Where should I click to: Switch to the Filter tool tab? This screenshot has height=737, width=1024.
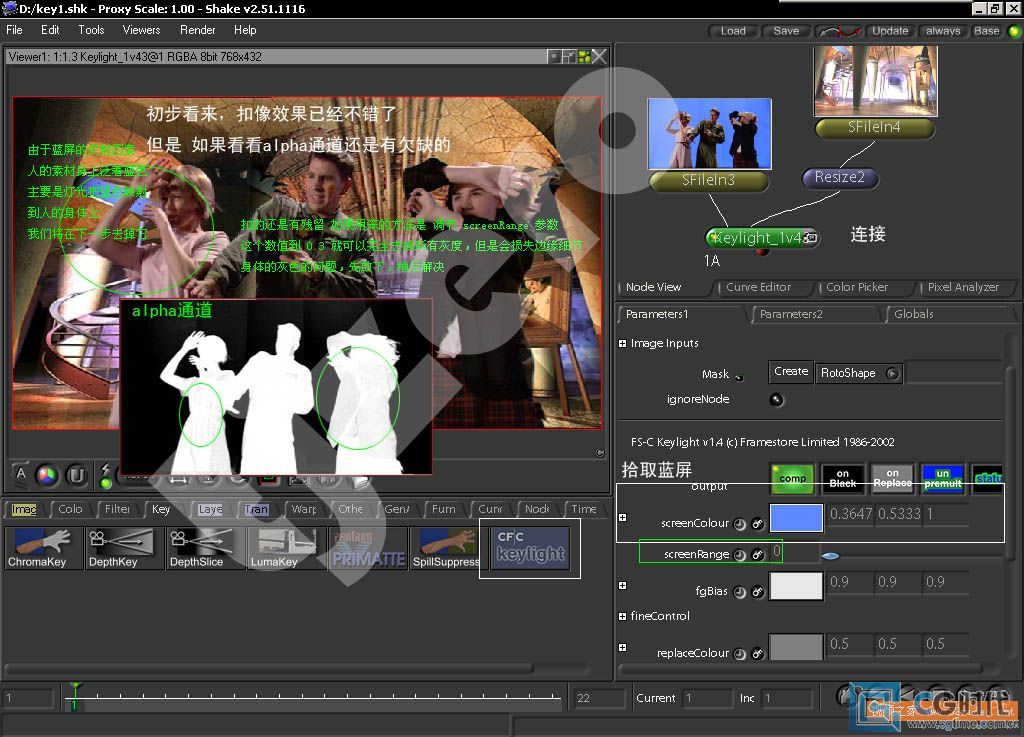(x=117, y=509)
